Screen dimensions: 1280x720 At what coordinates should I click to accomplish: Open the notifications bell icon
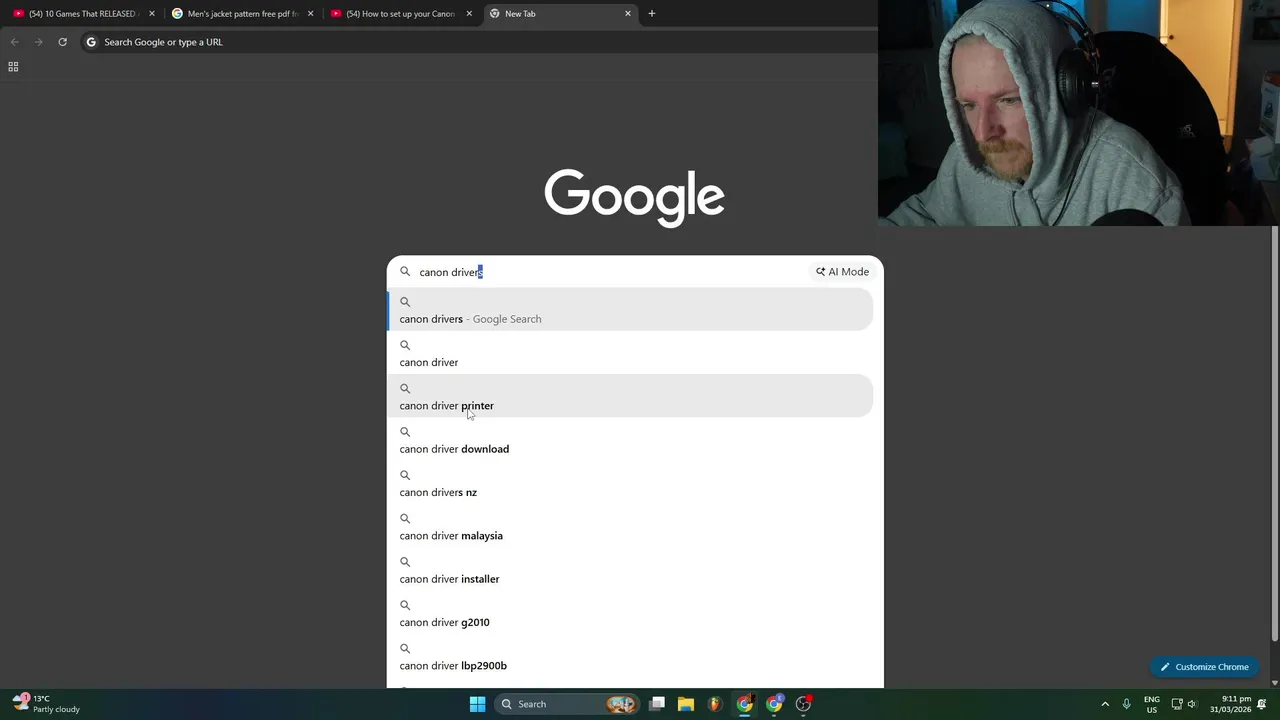[1262, 704]
